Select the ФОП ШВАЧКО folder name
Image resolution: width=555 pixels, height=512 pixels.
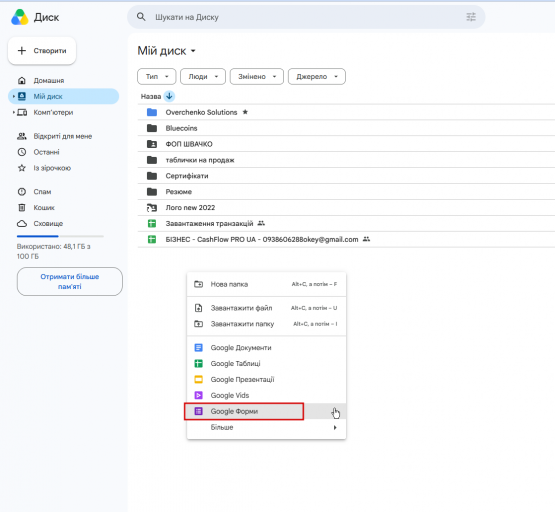click(189, 144)
